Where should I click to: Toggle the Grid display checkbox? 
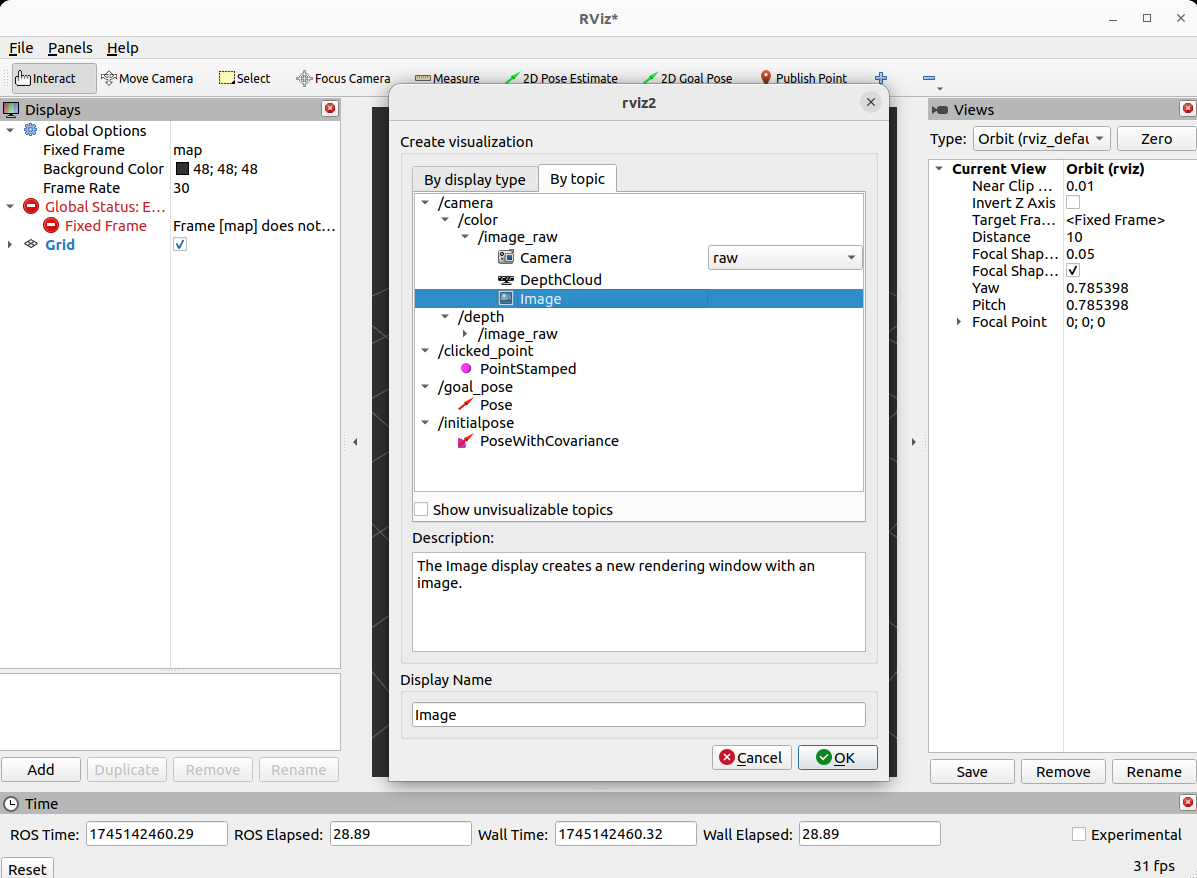180,244
